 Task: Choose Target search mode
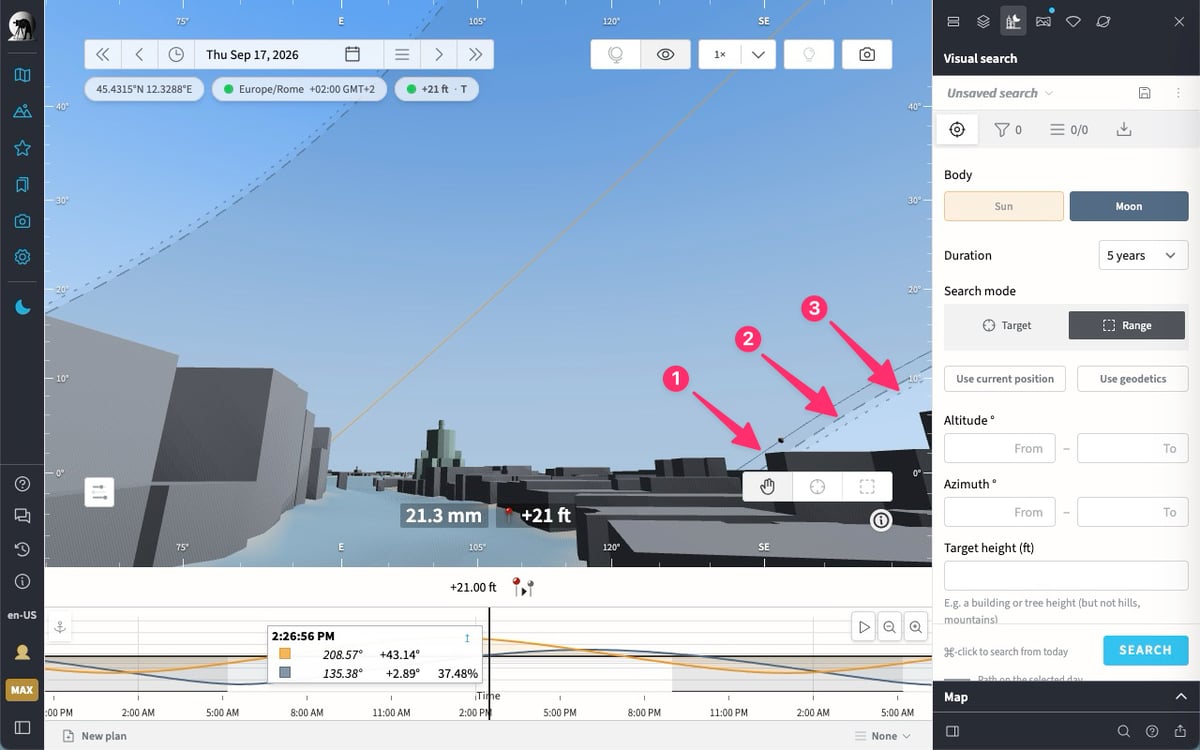(1006, 325)
